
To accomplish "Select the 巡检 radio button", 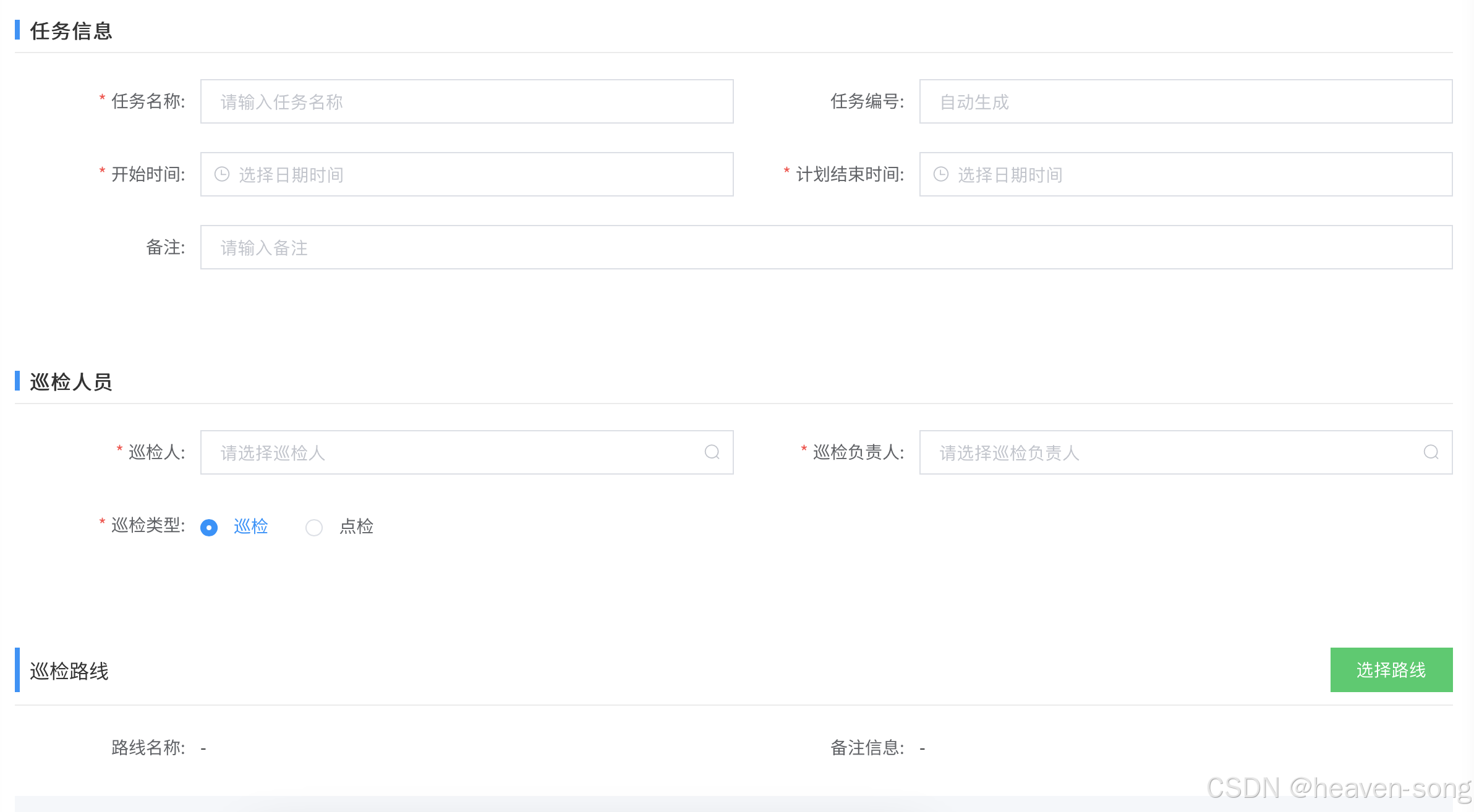I will click(209, 527).
